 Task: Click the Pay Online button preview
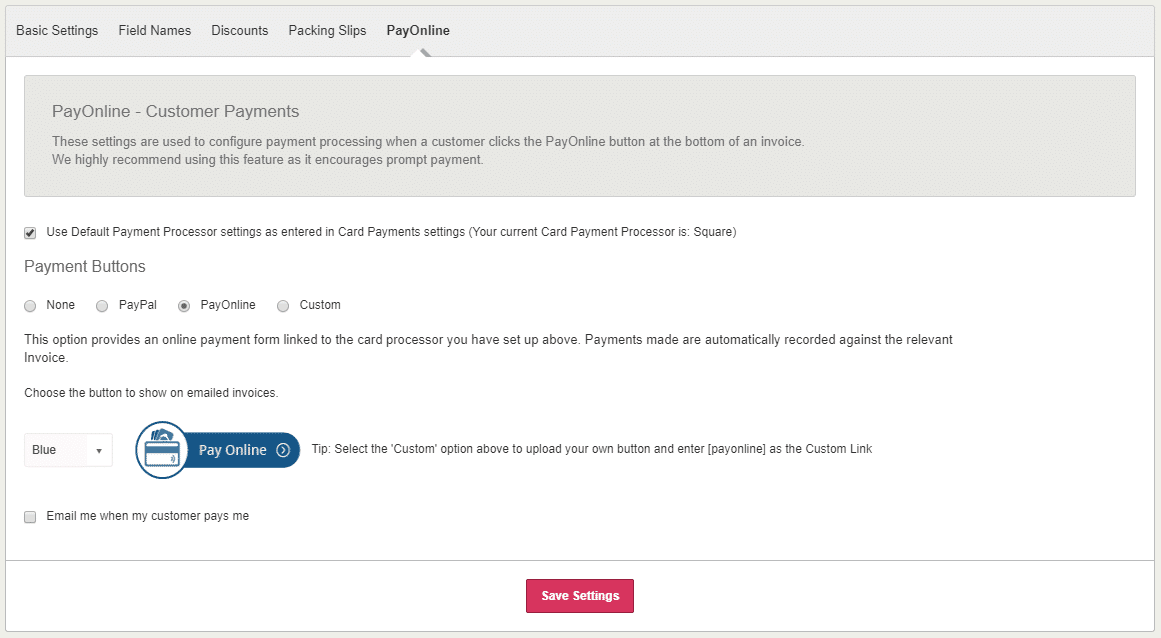tap(232, 450)
